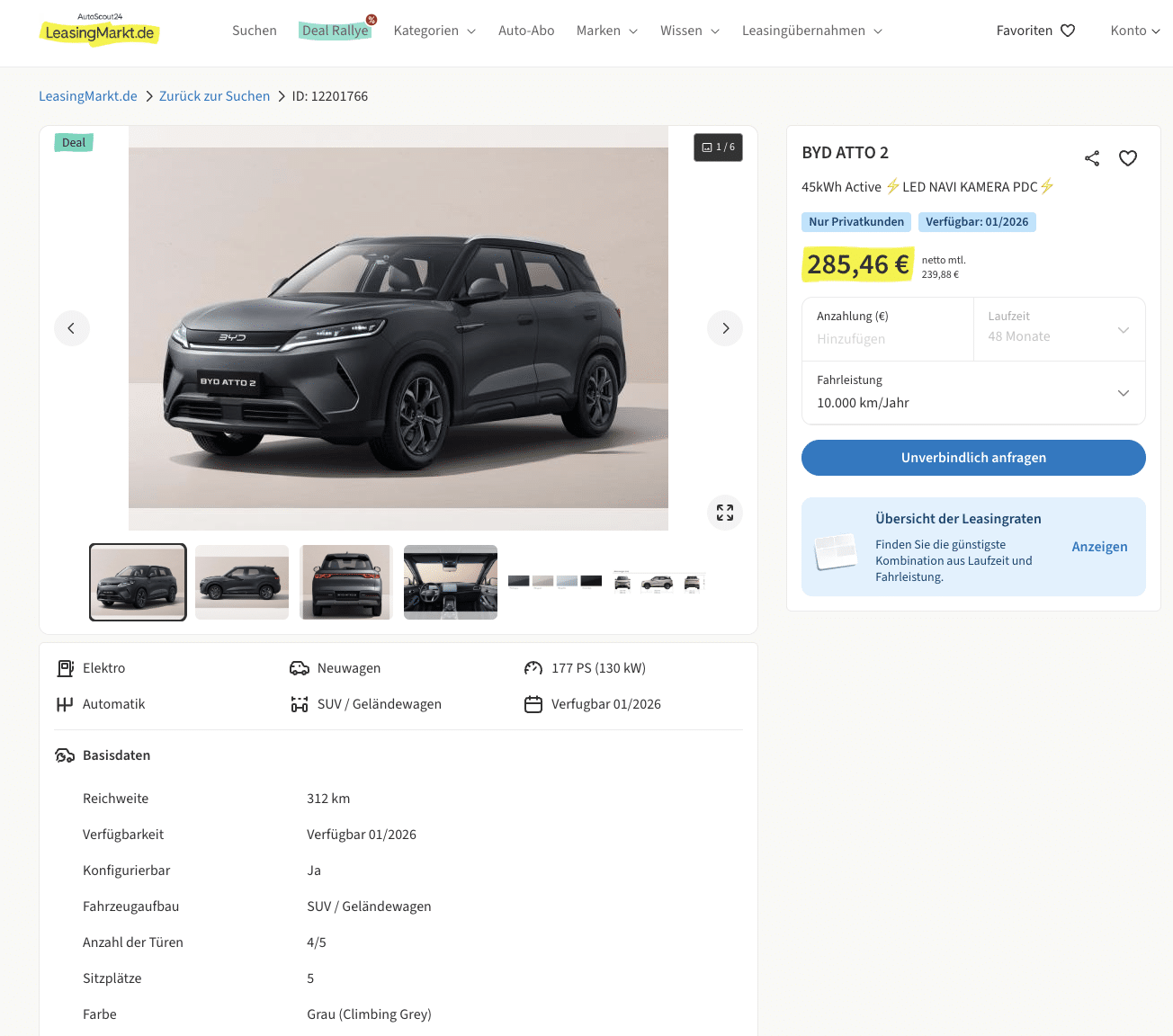The height and width of the screenshot is (1036, 1173).
Task: Click the Sitzplätze row label
Action: pyautogui.click(x=112, y=978)
